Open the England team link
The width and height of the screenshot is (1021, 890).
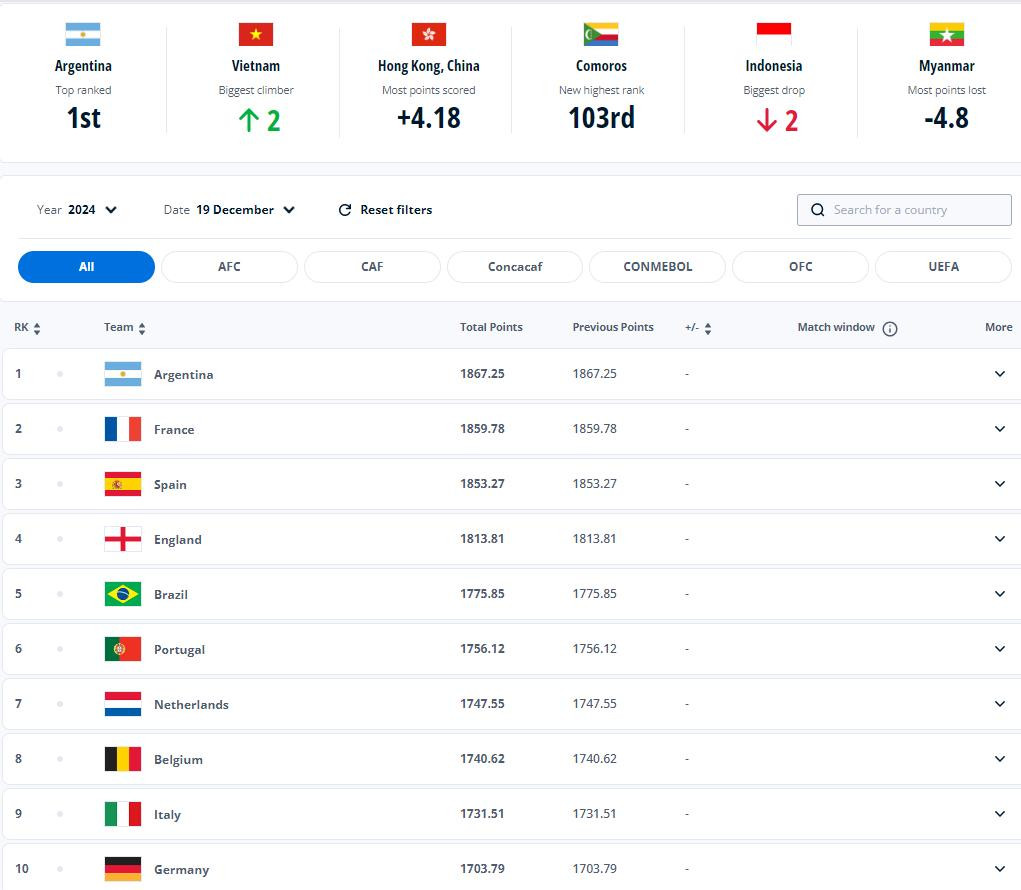pyautogui.click(x=177, y=539)
